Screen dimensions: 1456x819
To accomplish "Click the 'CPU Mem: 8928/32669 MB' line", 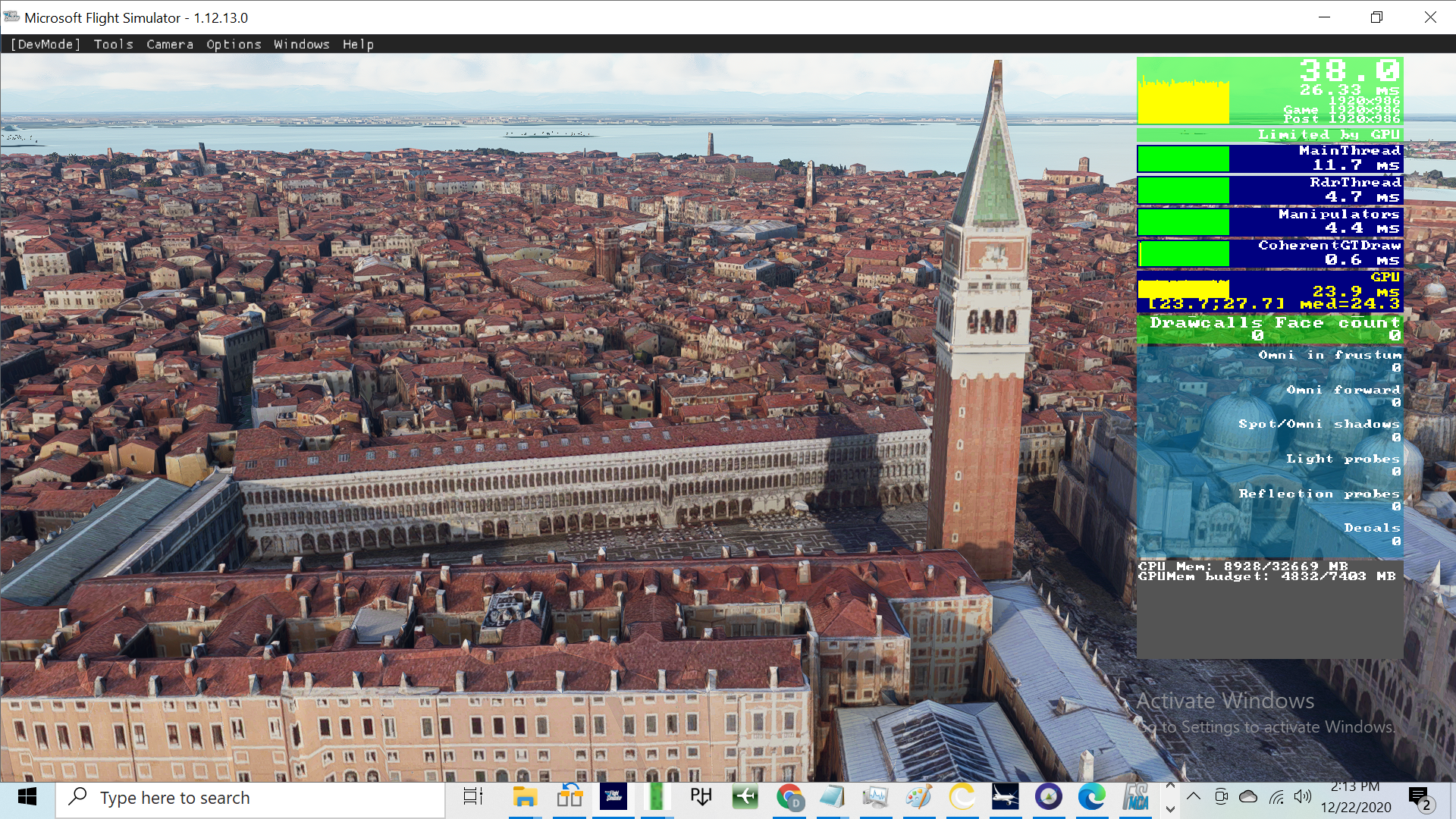I will (1243, 566).
